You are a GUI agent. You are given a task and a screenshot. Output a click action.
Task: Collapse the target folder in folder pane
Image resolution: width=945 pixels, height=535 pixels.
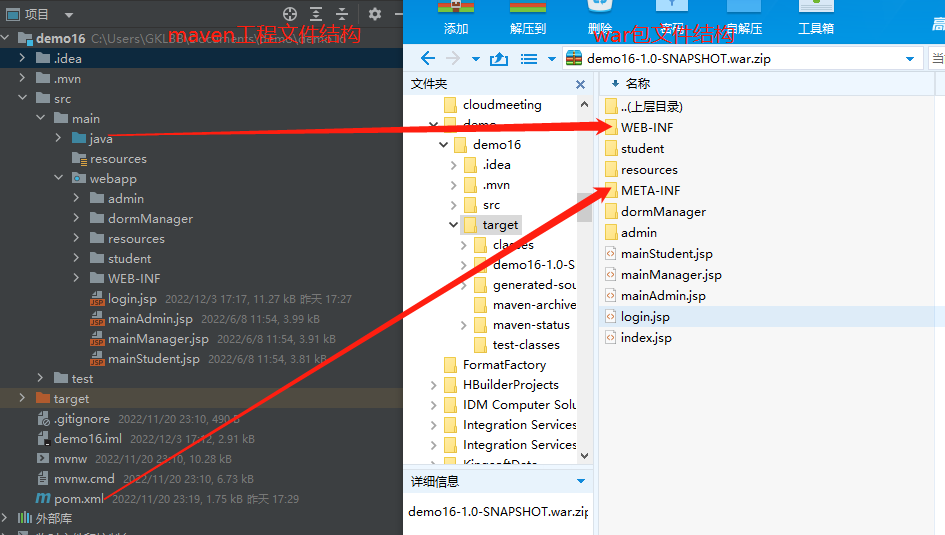click(x=453, y=225)
